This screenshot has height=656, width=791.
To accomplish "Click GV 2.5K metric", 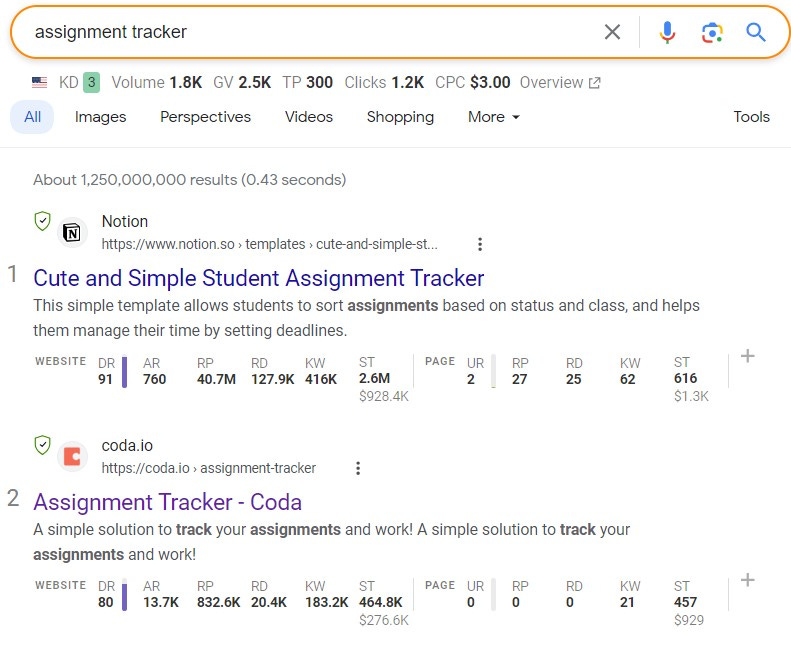I will pos(242,82).
